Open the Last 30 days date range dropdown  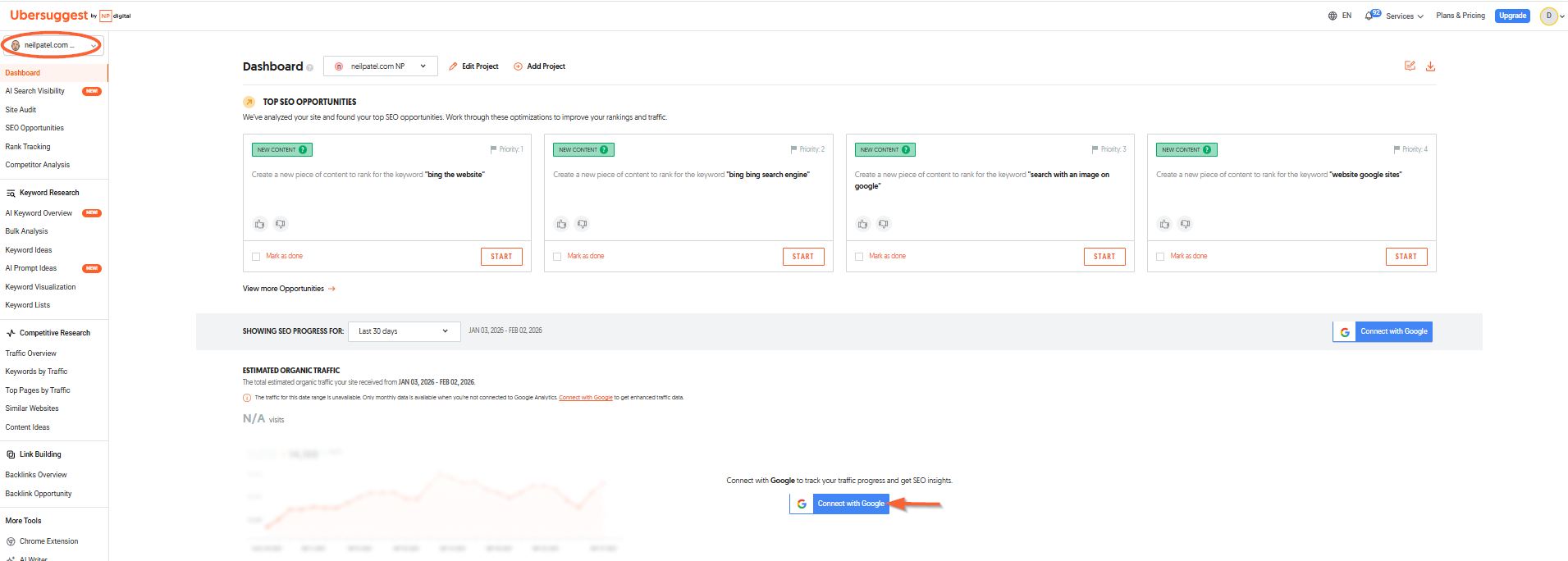404,331
